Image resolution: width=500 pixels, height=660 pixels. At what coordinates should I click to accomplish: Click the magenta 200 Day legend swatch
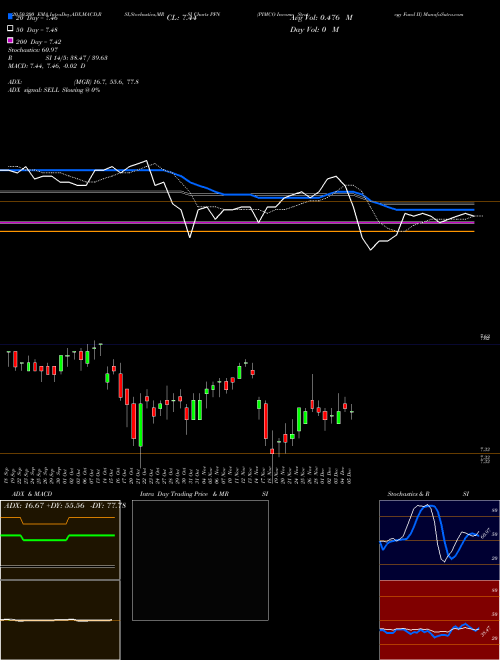(x=10, y=40)
